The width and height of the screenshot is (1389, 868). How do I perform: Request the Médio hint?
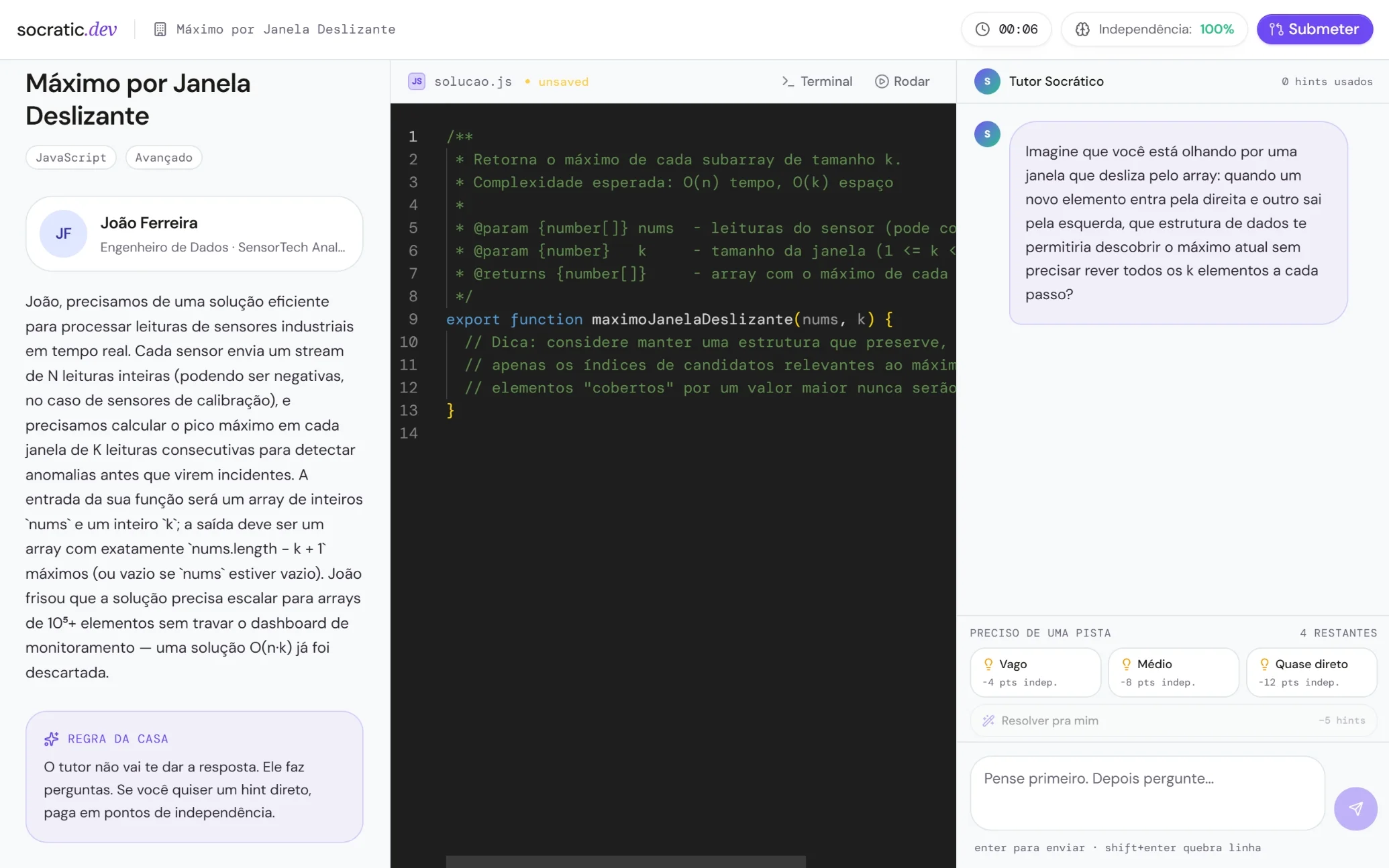coord(1174,672)
